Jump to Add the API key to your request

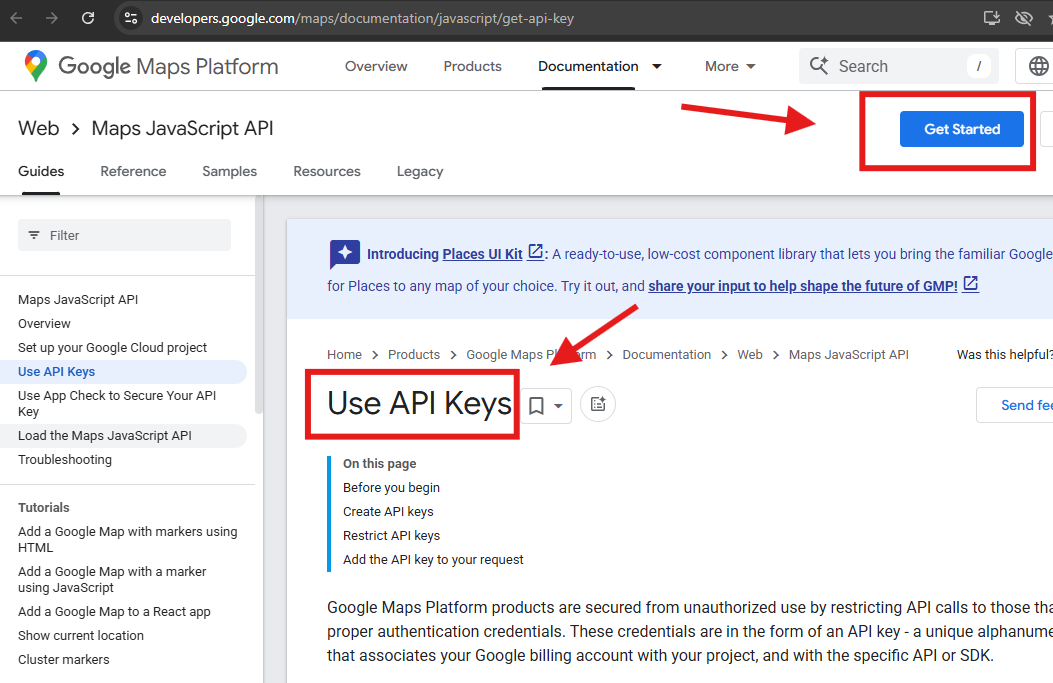(x=433, y=560)
